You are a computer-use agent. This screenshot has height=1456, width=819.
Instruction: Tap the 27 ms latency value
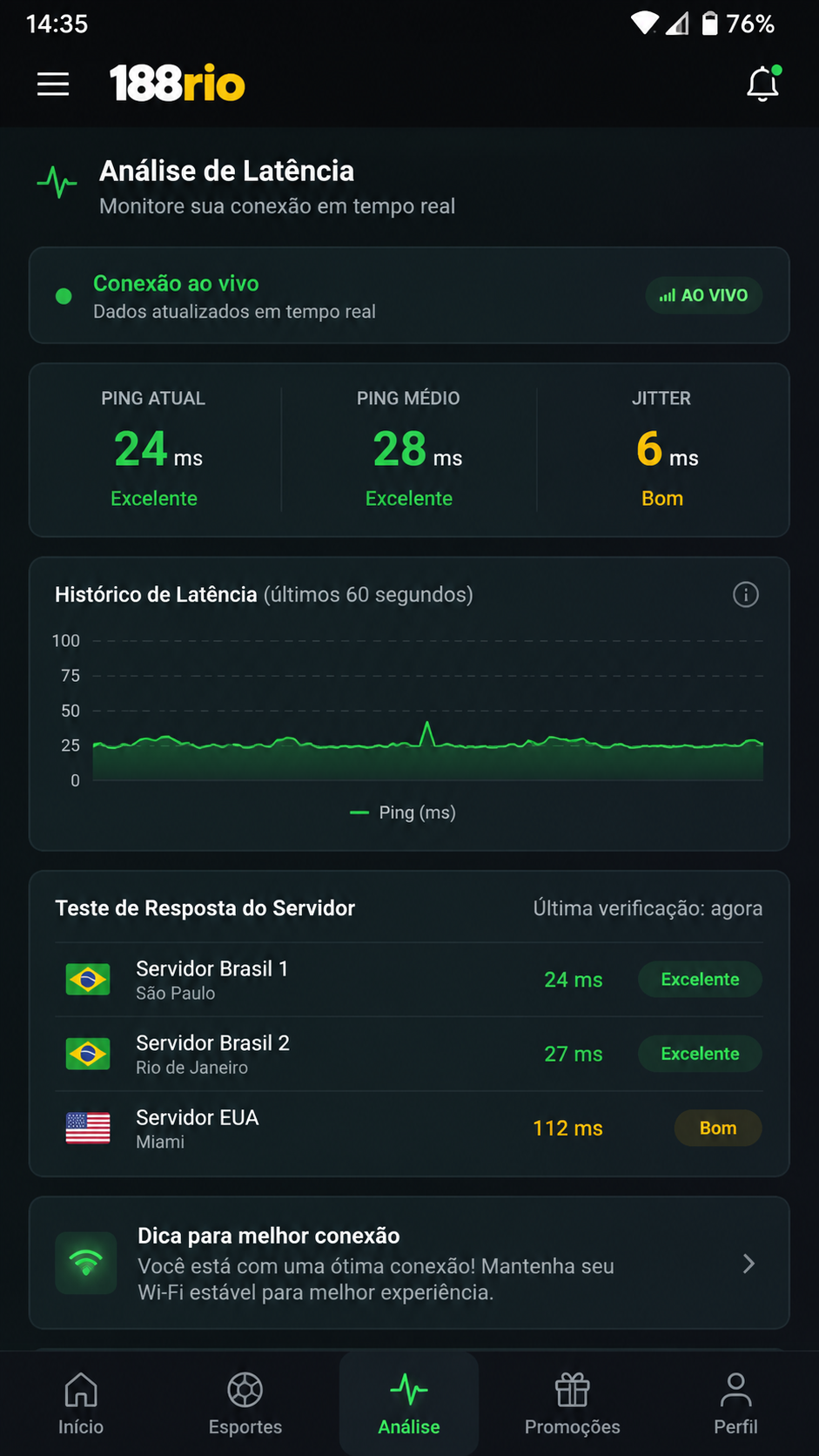pyautogui.click(x=574, y=1054)
